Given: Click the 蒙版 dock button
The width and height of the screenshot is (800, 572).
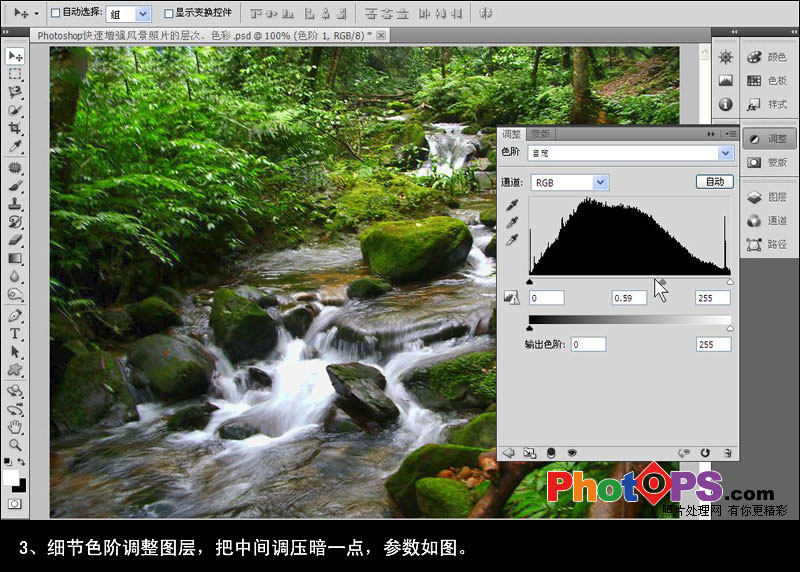Looking at the screenshot, I should coord(768,162).
